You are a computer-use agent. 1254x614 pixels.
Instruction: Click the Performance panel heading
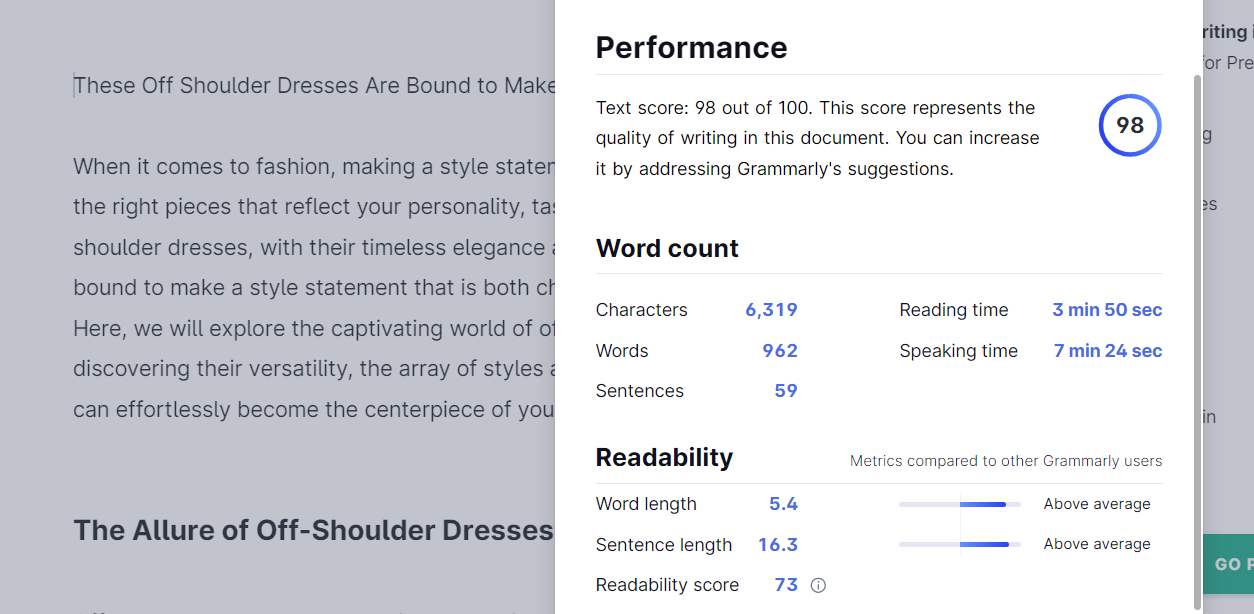(x=691, y=48)
